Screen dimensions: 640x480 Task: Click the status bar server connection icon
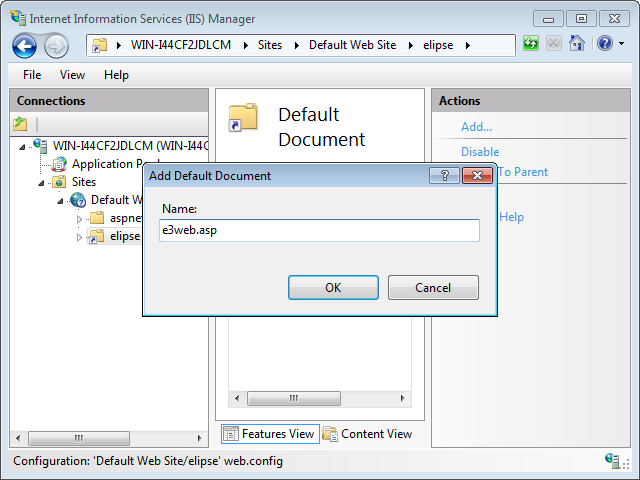click(612, 460)
